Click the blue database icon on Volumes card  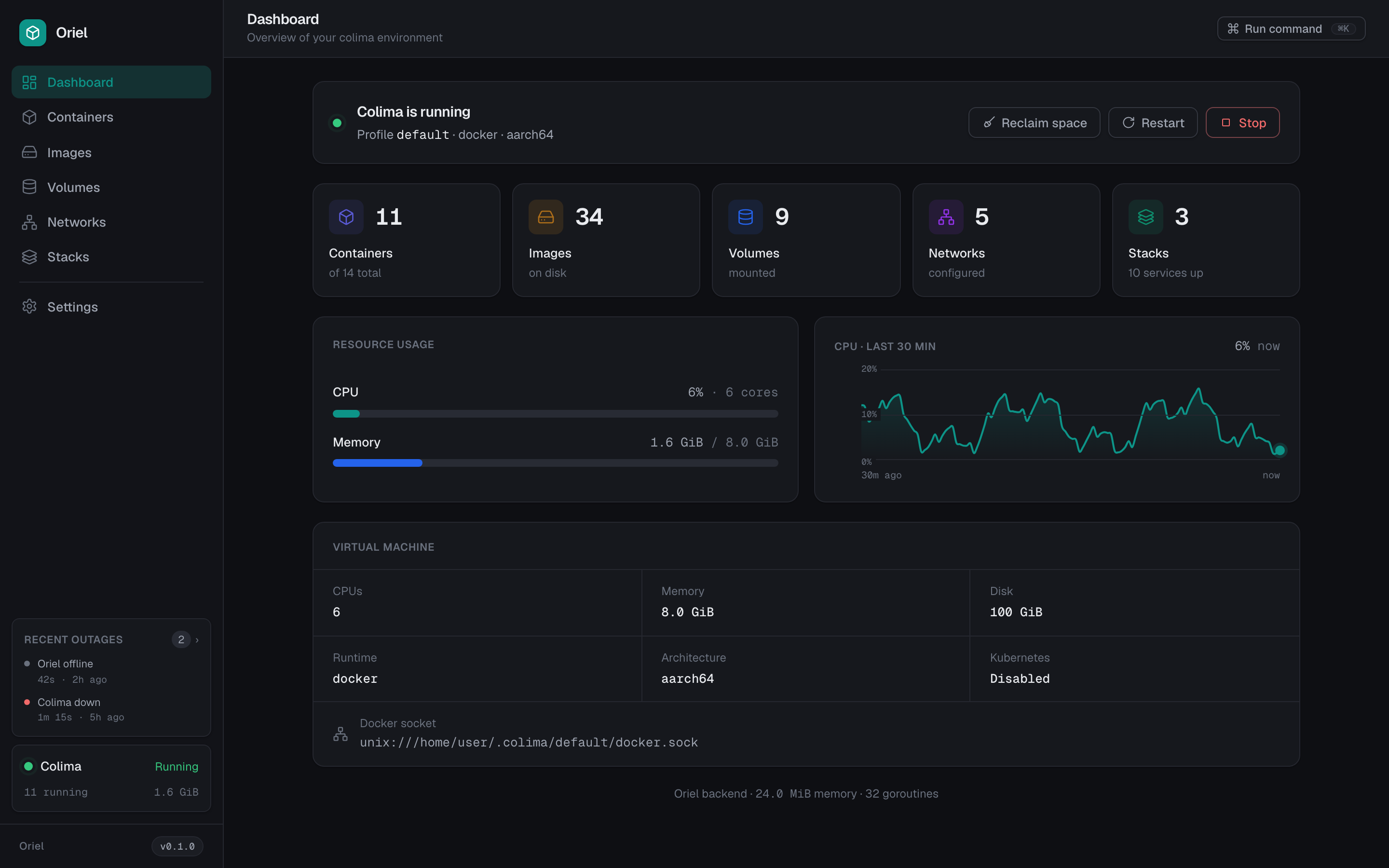746,217
